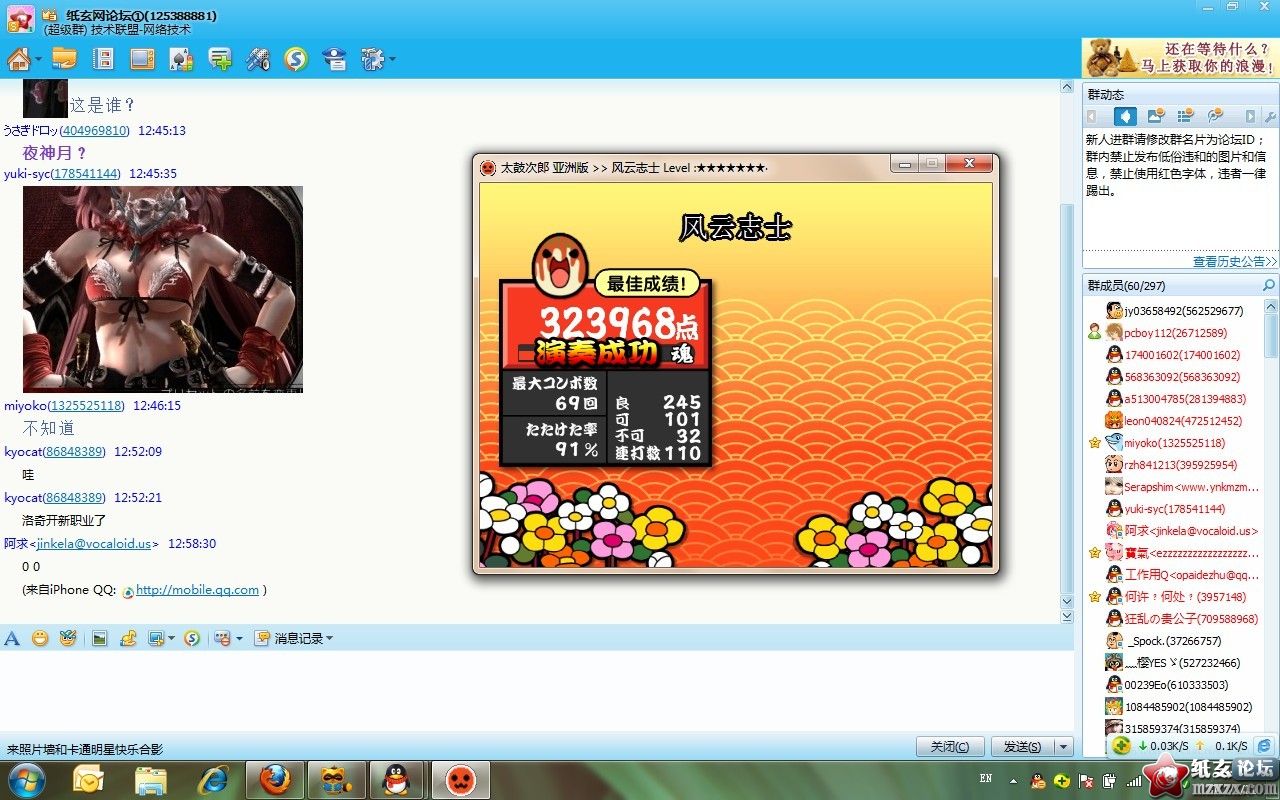Click the music sharing icon in input toolbar
Image resolution: width=1280 pixels, height=800 pixels.
click(128, 638)
